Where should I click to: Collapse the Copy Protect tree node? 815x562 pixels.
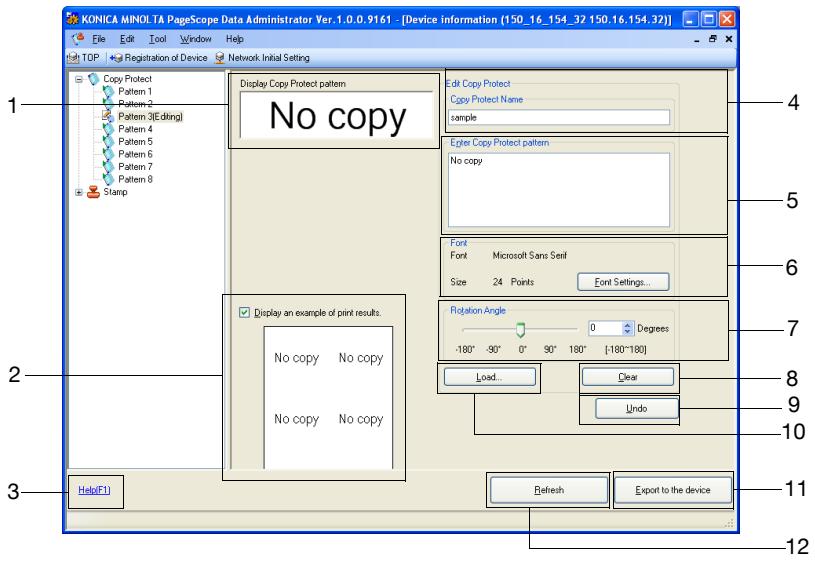[x=78, y=80]
